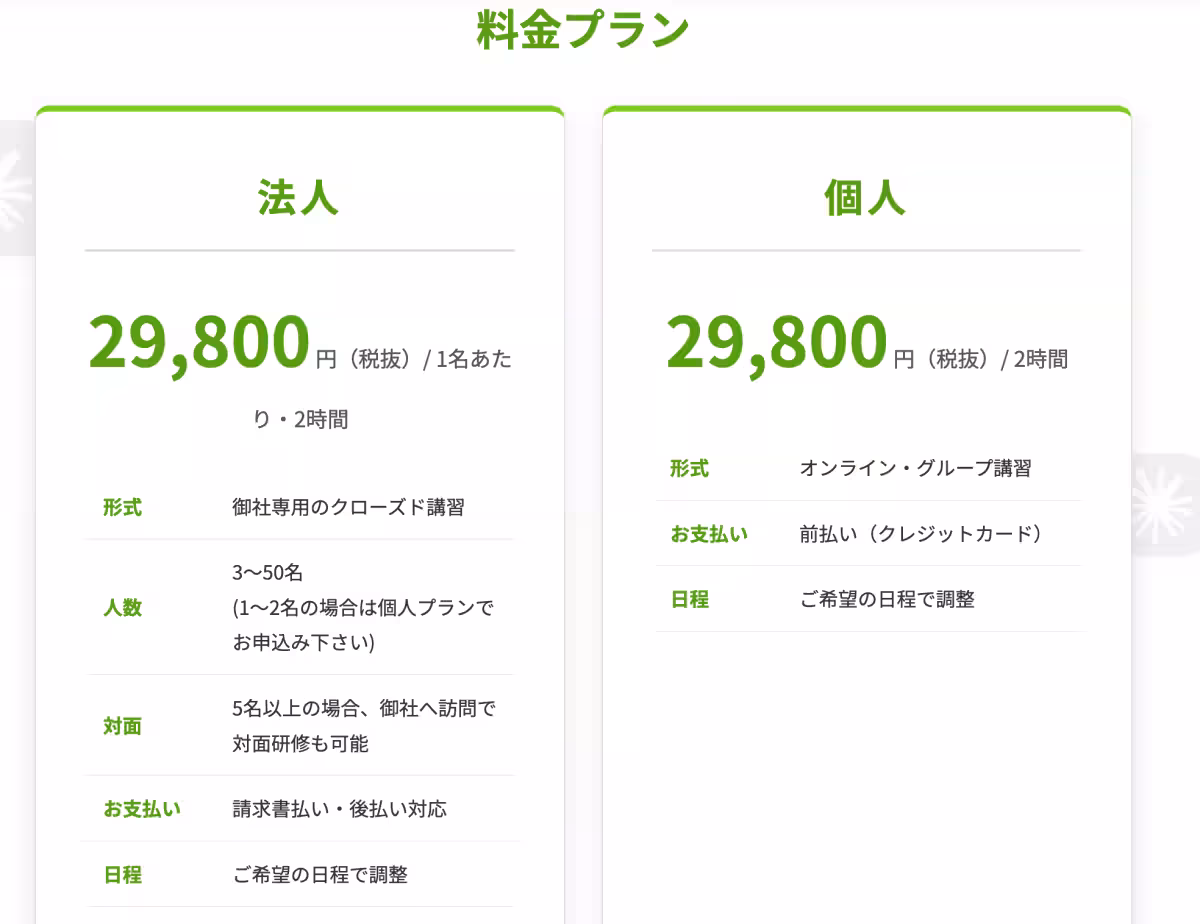Viewport: 1200px width, 924px height.
Task: Click 前払い(クレジットカード) payment text
Action: [921, 533]
